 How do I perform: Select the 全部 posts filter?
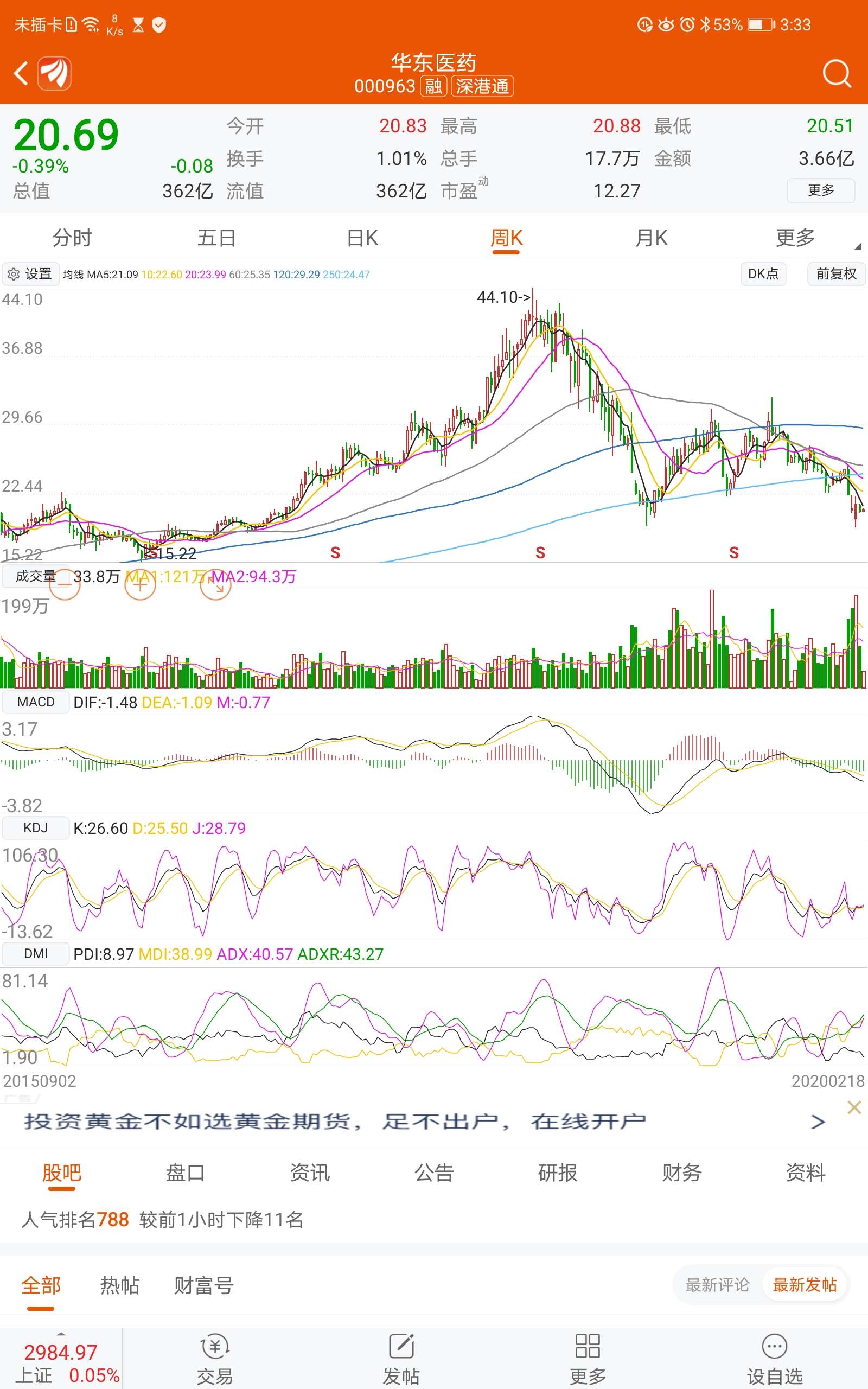point(41,1285)
